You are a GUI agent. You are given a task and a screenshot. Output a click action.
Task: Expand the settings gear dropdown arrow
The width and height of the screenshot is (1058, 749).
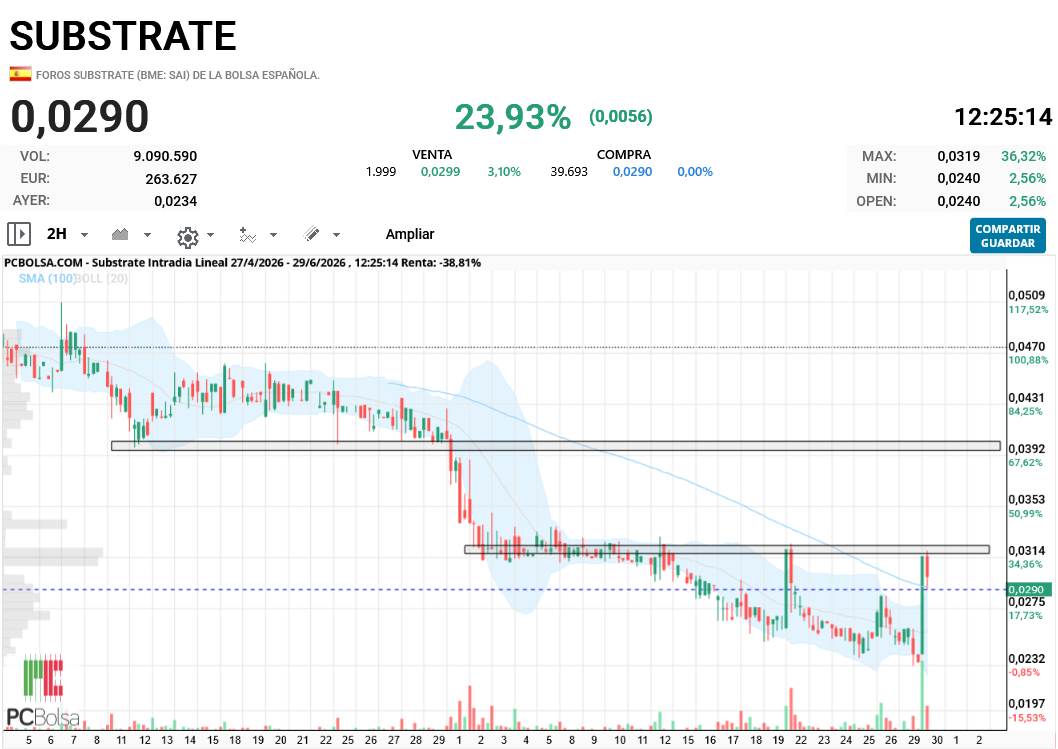coord(210,235)
